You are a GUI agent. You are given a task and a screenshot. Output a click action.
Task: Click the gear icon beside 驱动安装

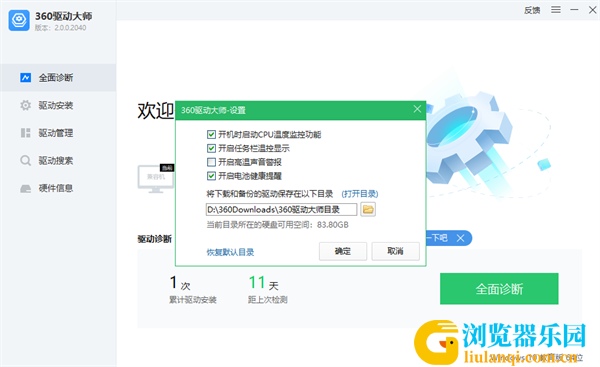point(26,105)
